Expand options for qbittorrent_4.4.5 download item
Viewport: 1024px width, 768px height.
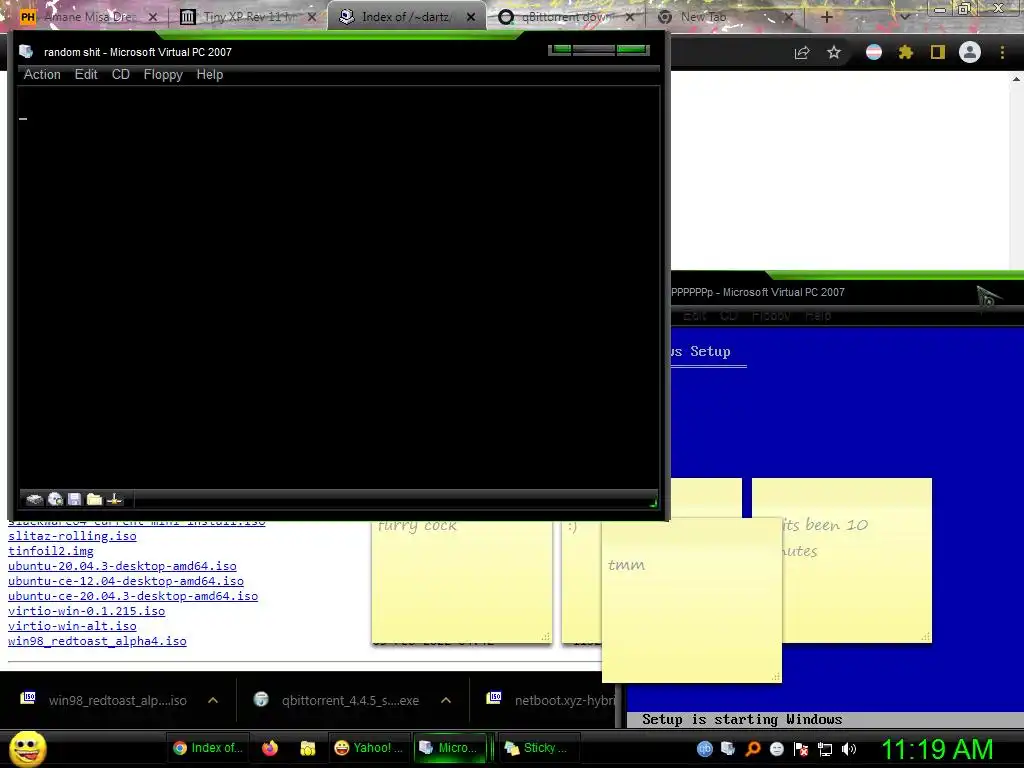pos(446,700)
